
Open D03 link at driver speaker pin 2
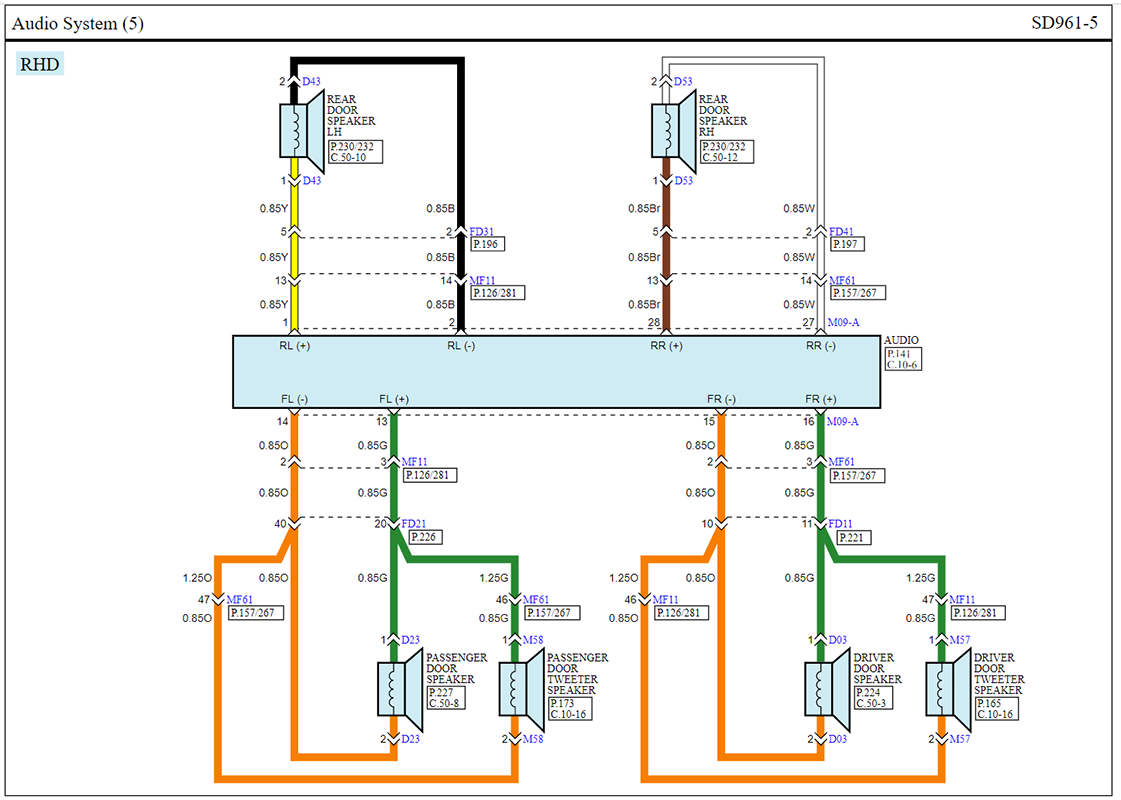pos(837,739)
